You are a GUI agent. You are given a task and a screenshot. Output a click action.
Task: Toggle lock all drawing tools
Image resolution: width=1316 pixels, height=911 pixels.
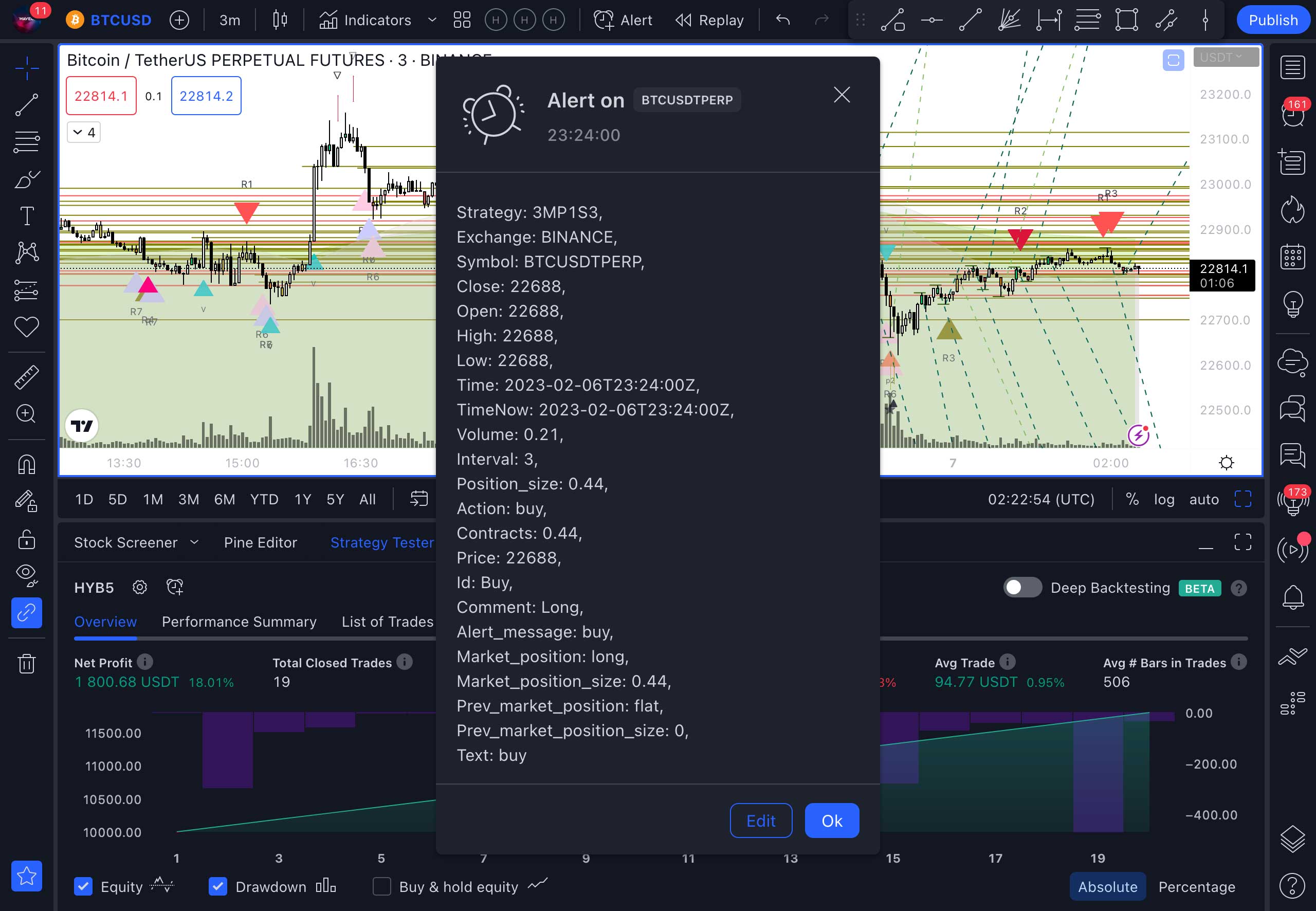27,539
